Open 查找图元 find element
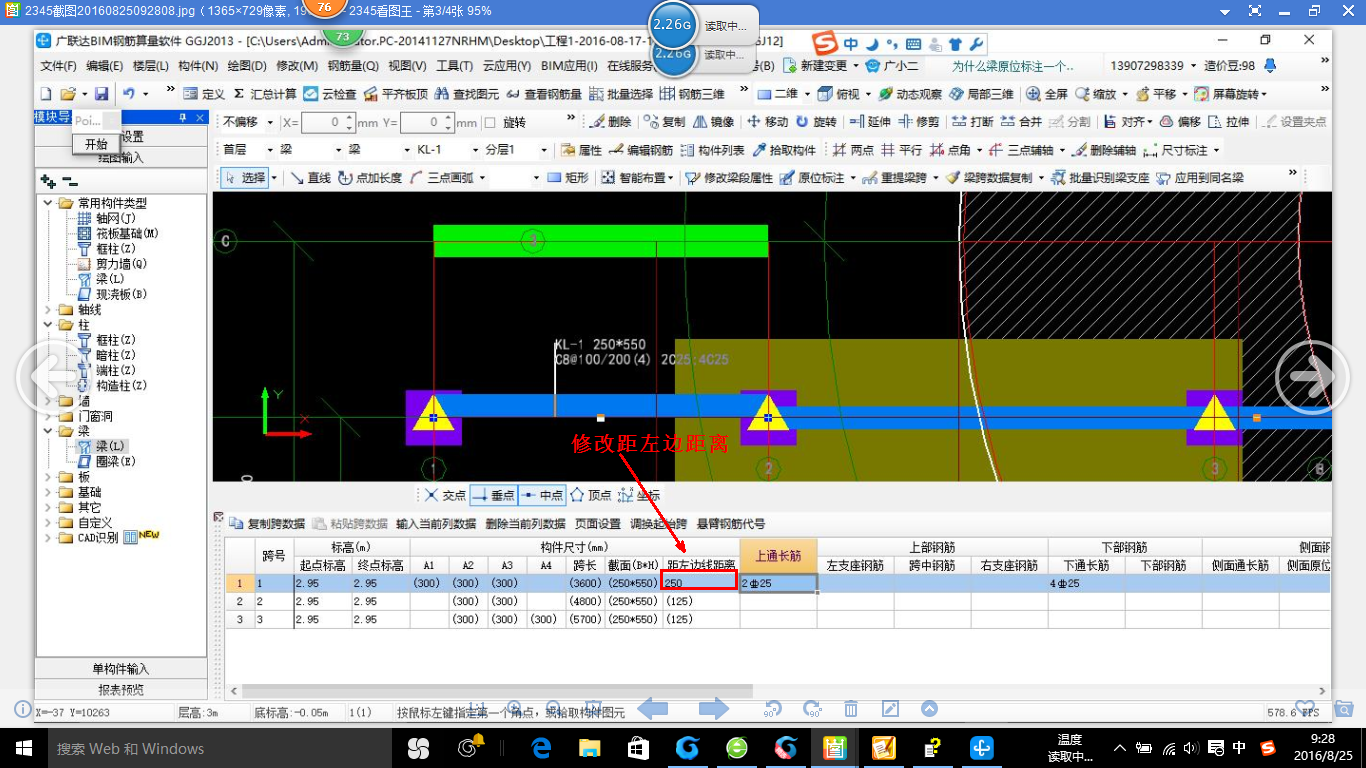The image size is (1366, 768). click(x=467, y=94)
